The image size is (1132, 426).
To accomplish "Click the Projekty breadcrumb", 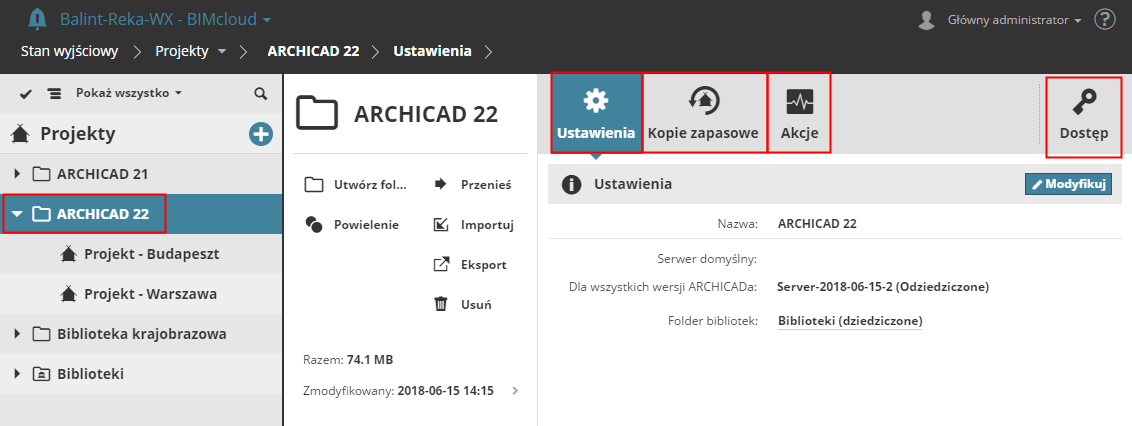I will tap(182, 51).
